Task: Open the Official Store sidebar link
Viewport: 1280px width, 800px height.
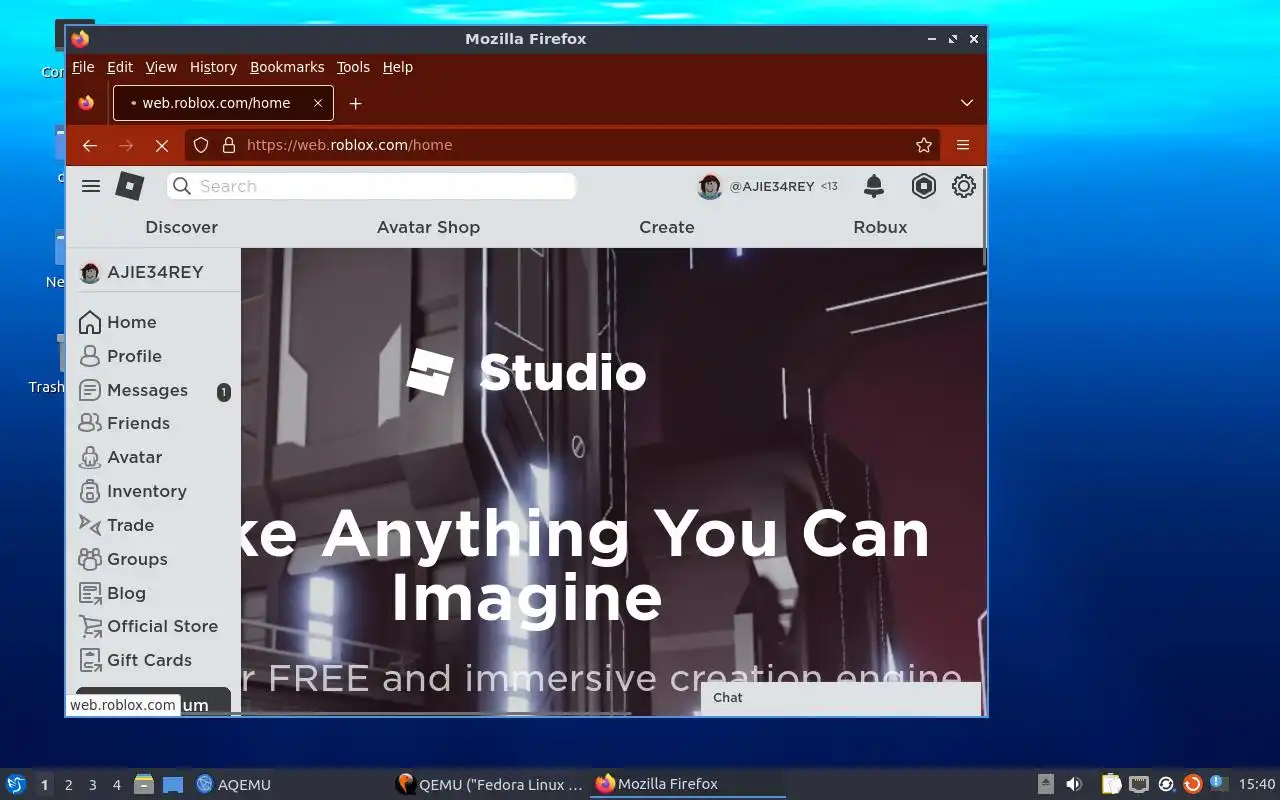Action: coord(162,626)
